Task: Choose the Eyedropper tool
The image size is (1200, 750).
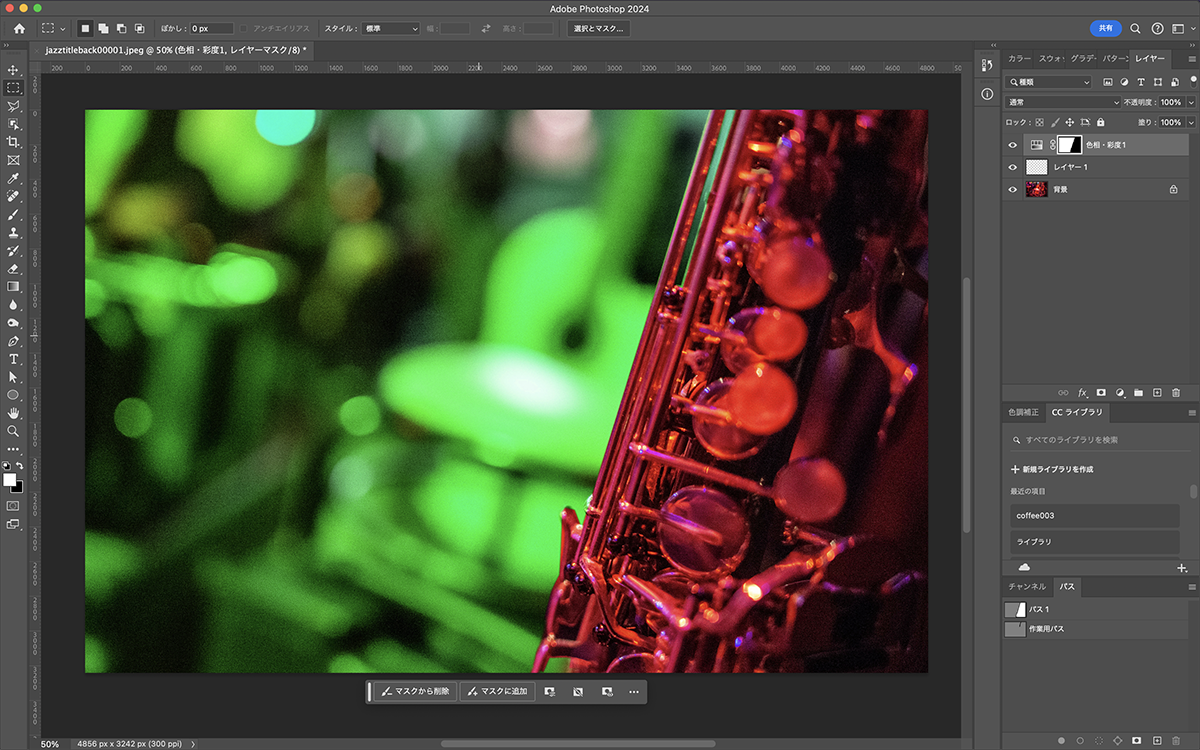Action: 14,178
